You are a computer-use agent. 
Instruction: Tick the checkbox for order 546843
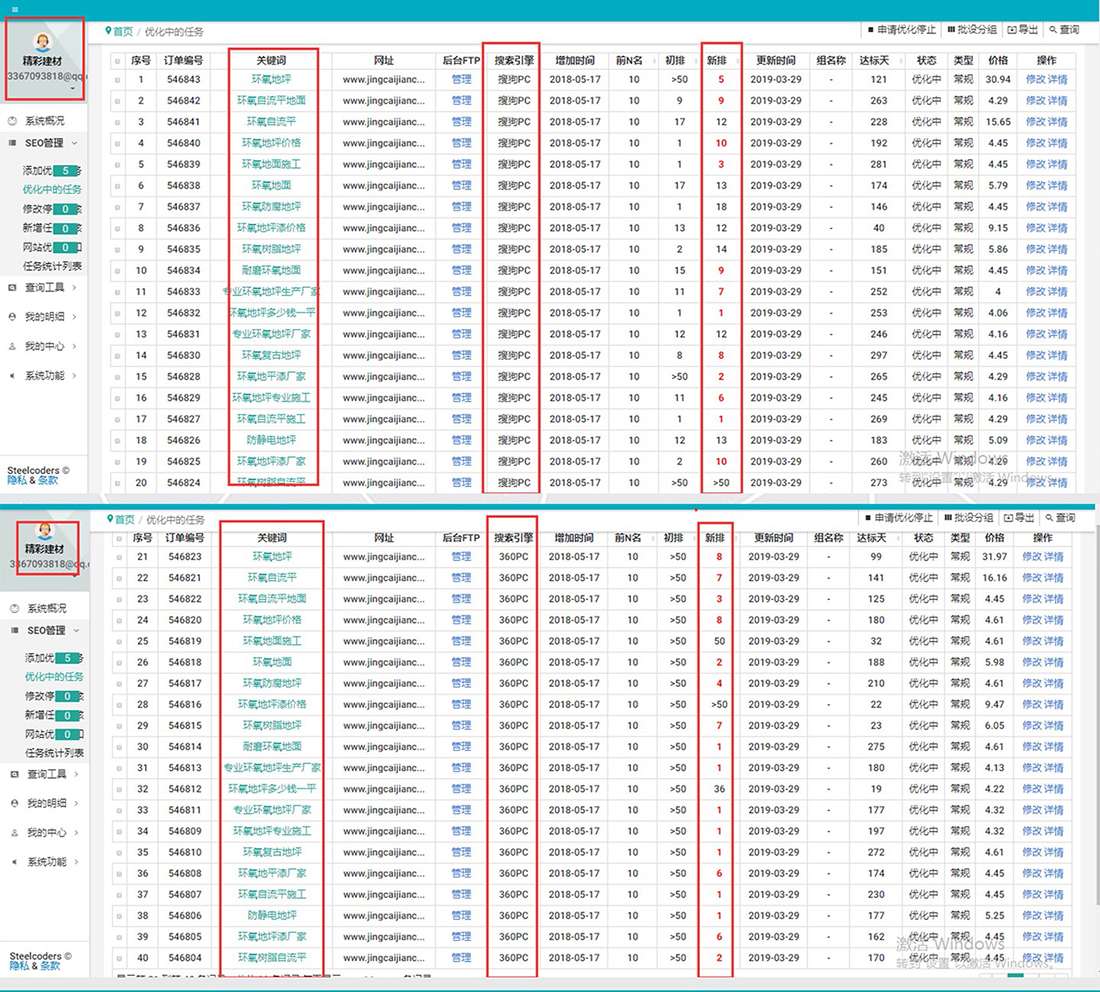click(x=118, y=80)
